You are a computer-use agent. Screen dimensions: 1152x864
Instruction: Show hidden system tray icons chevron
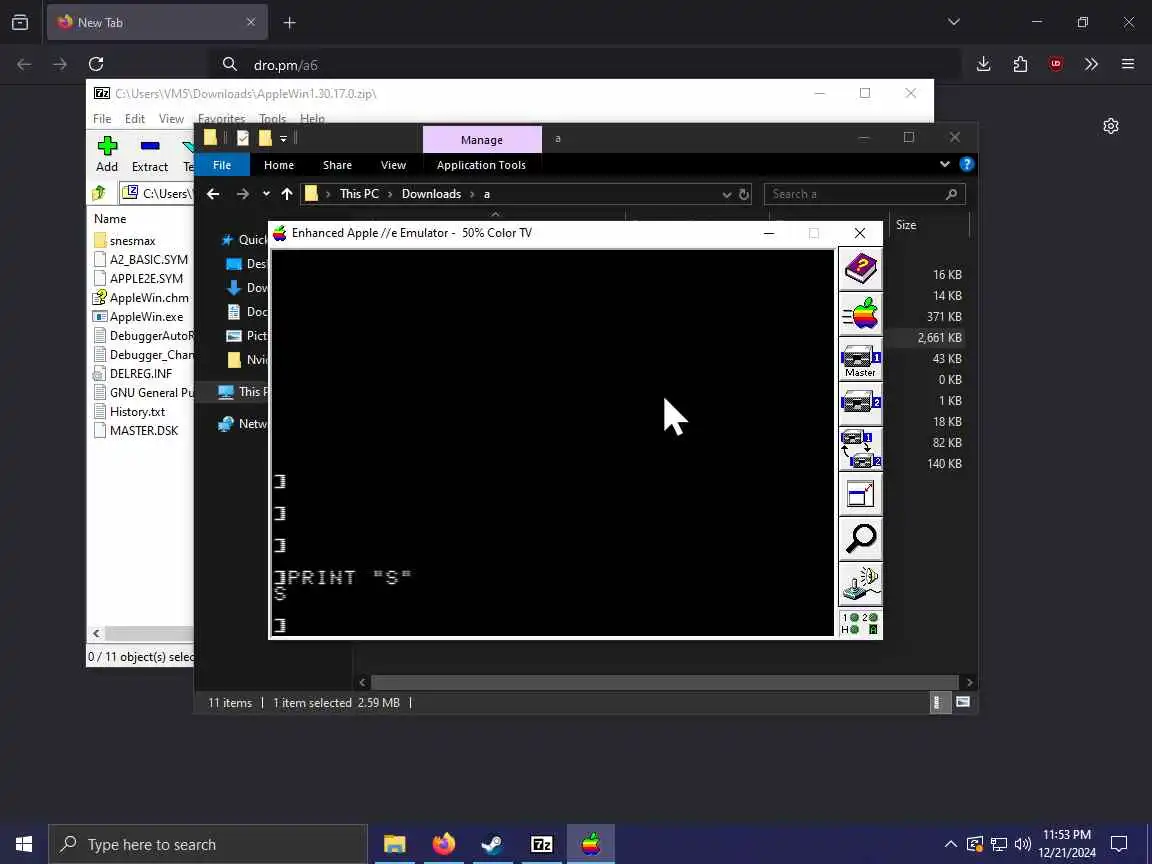(951, 843)
